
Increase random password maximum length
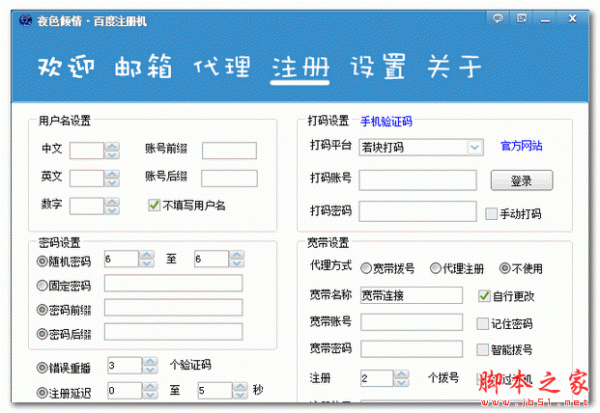coord(237,255)
